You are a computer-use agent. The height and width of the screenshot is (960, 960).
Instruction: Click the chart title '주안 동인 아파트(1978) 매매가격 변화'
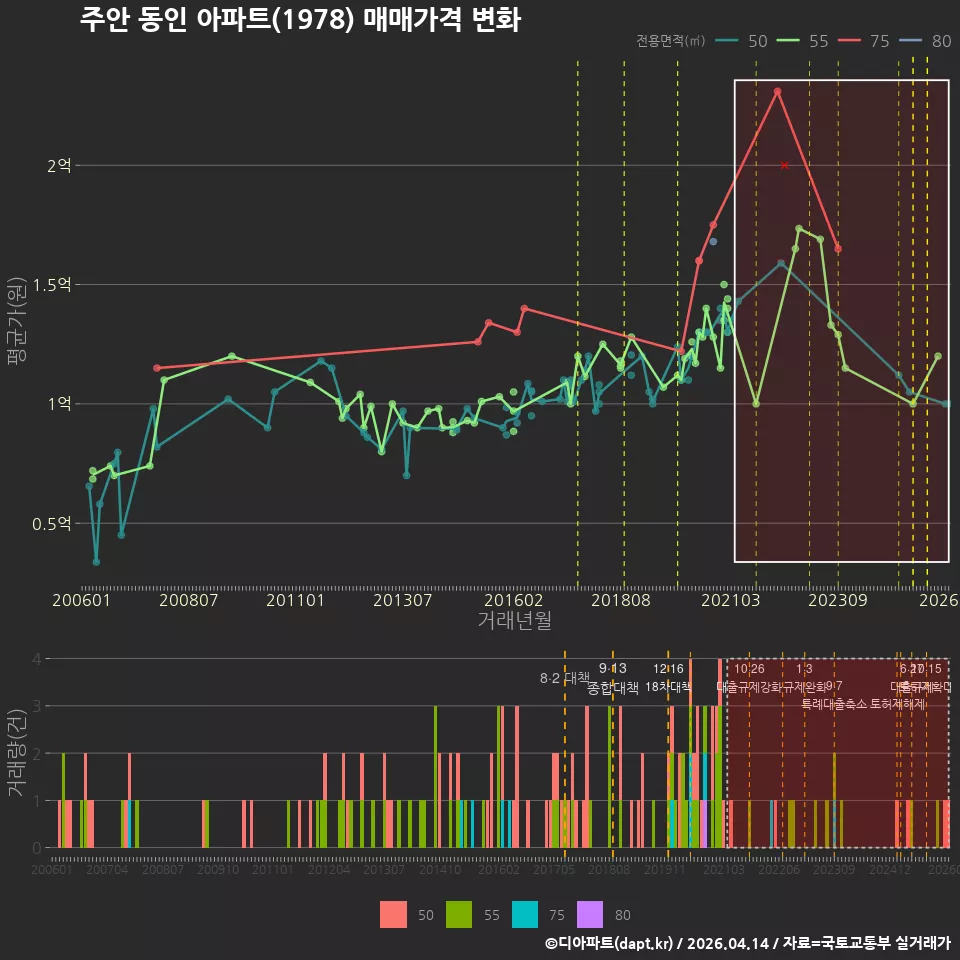coord(300,19)
